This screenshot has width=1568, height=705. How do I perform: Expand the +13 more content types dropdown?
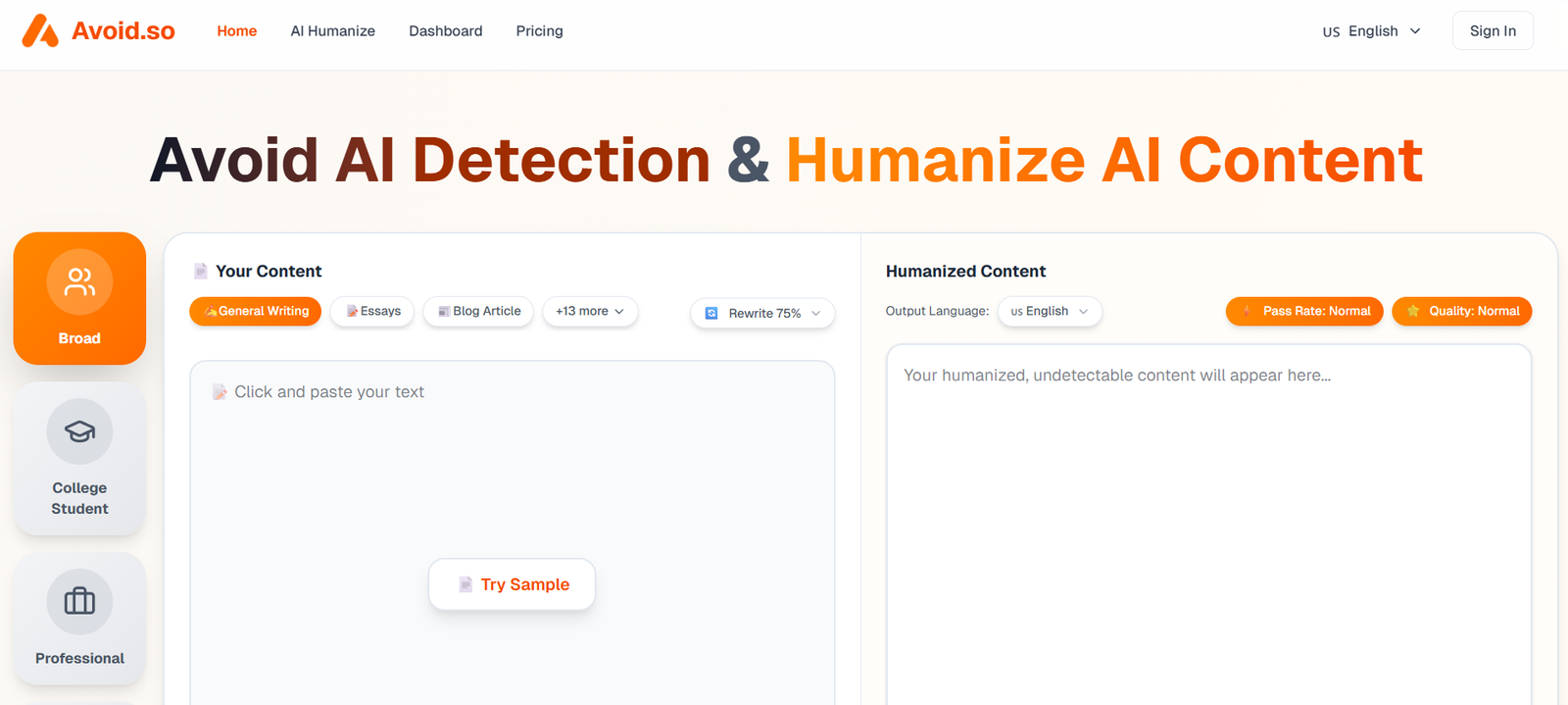tap(590, 311)
